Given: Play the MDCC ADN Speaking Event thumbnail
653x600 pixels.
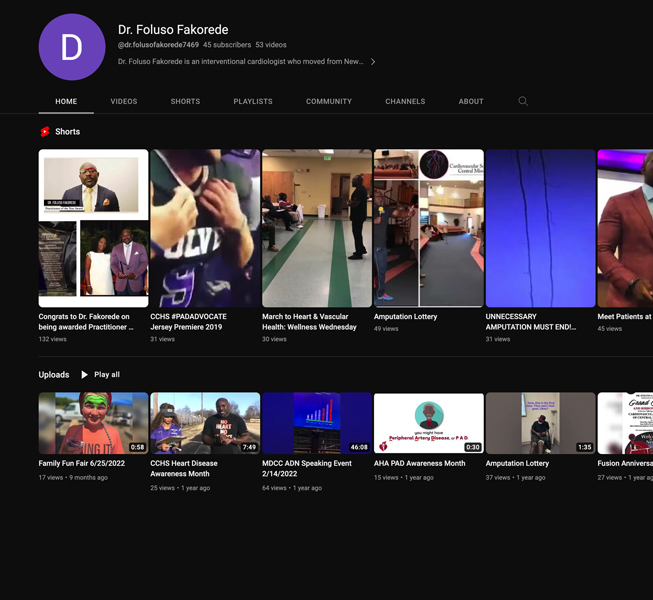Looking at the screenshot, I should (317, 423).
